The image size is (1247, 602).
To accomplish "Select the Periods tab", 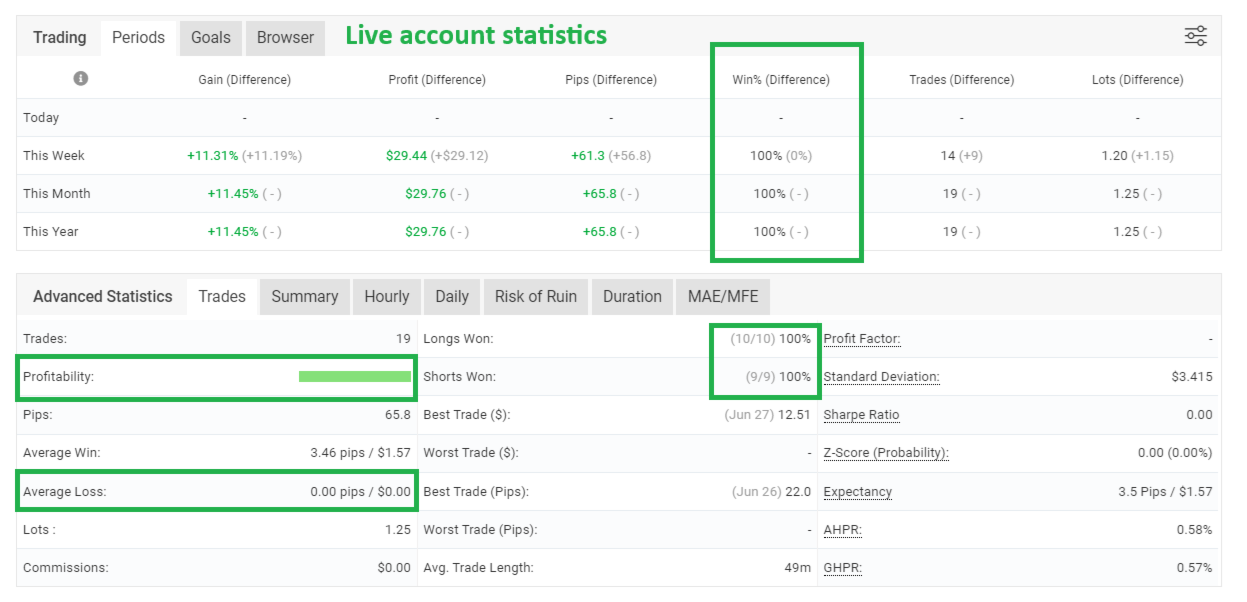I will [x=138, y=38].
